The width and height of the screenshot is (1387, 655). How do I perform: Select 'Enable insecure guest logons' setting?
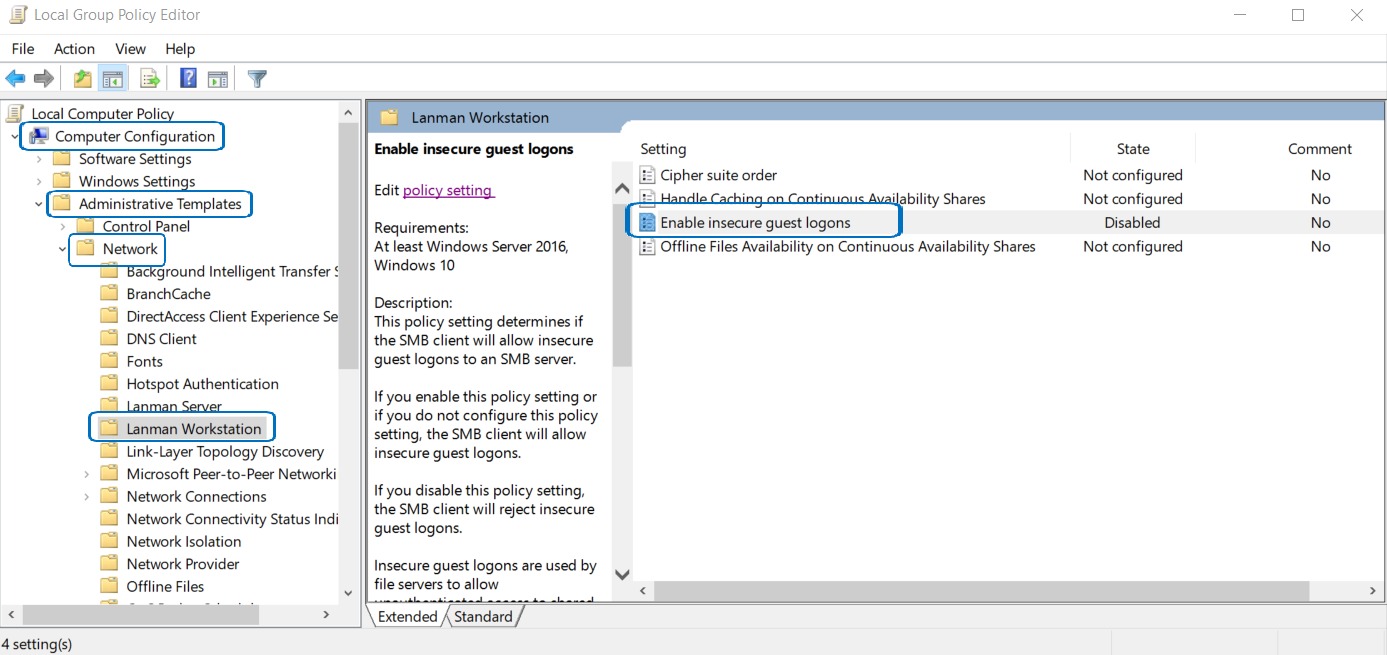pos(755,223)
